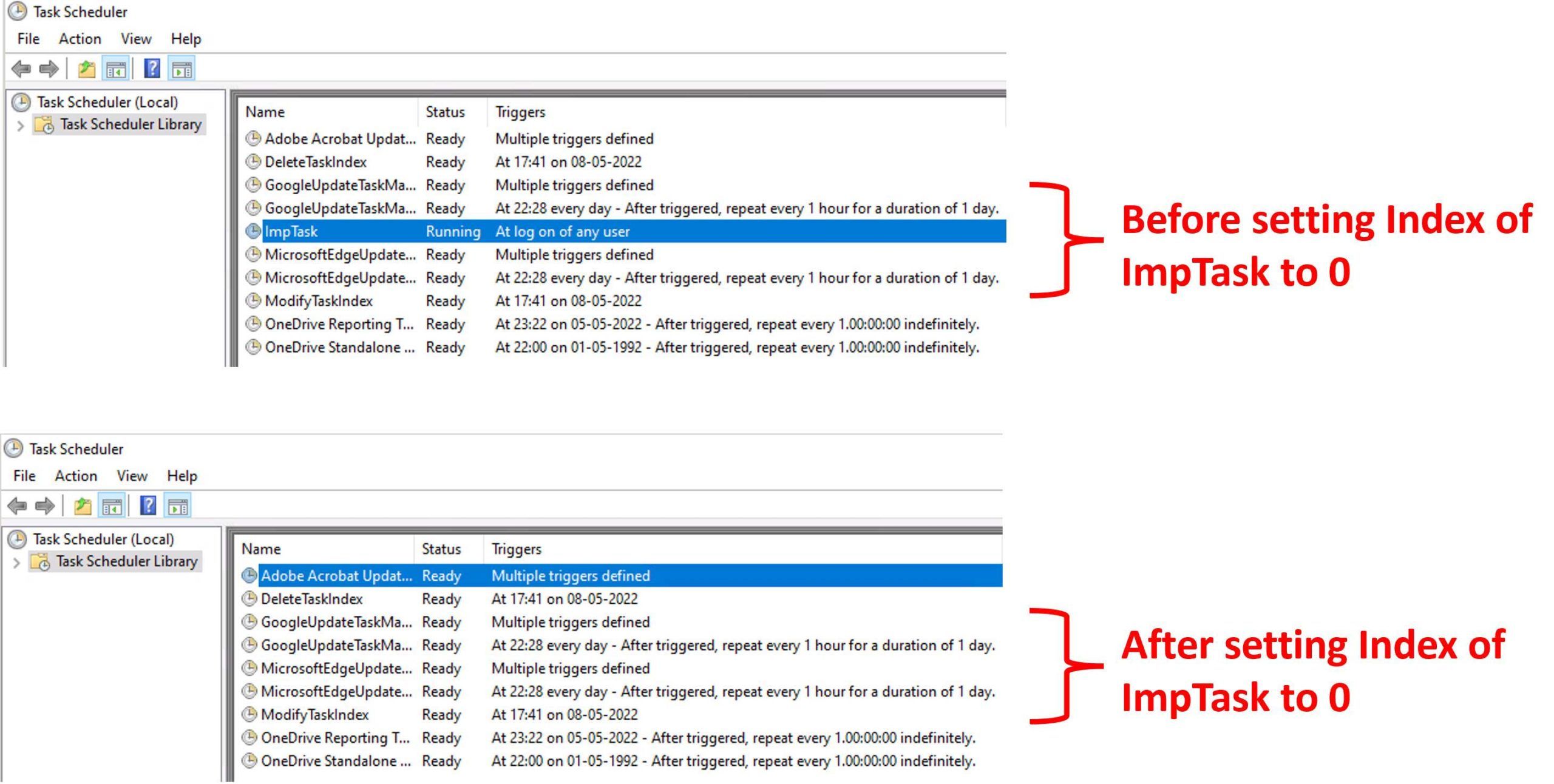Click Task Scheduler title clock icon in top window
1554x784 pixels.
18,12
